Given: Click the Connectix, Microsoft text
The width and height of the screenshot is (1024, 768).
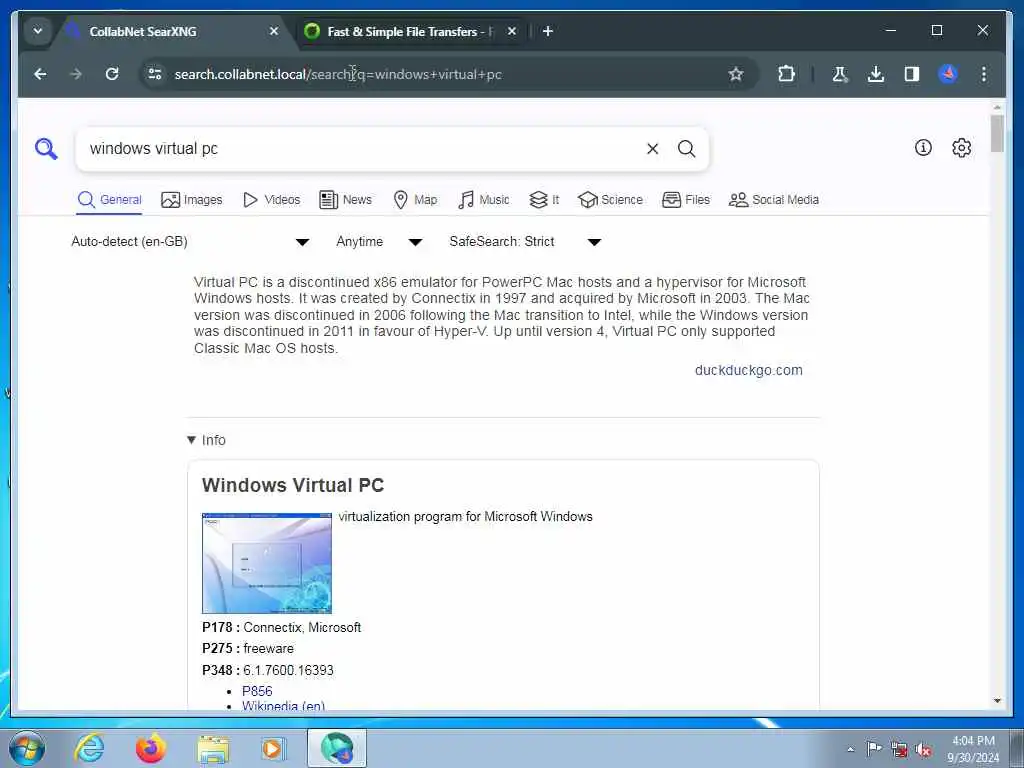Looking at the screenshot, I should point(302,628).
